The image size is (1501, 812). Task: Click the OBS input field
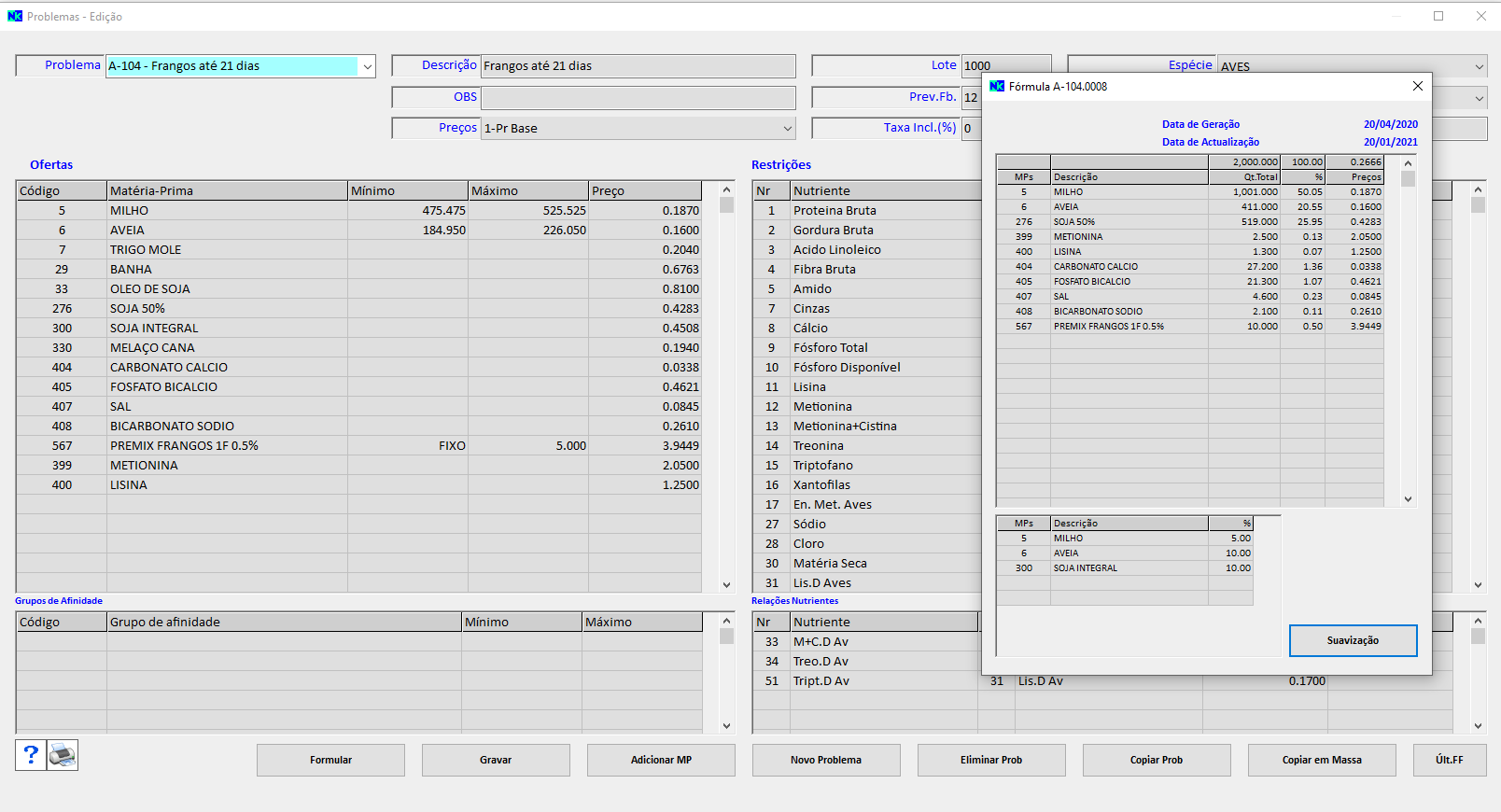point(638,98)
